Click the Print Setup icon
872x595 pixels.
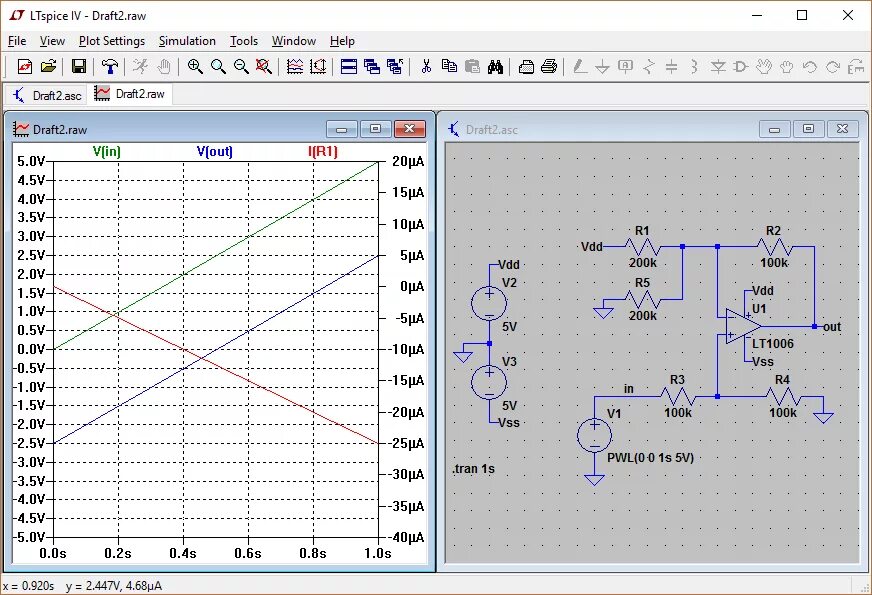pos(526,67)
